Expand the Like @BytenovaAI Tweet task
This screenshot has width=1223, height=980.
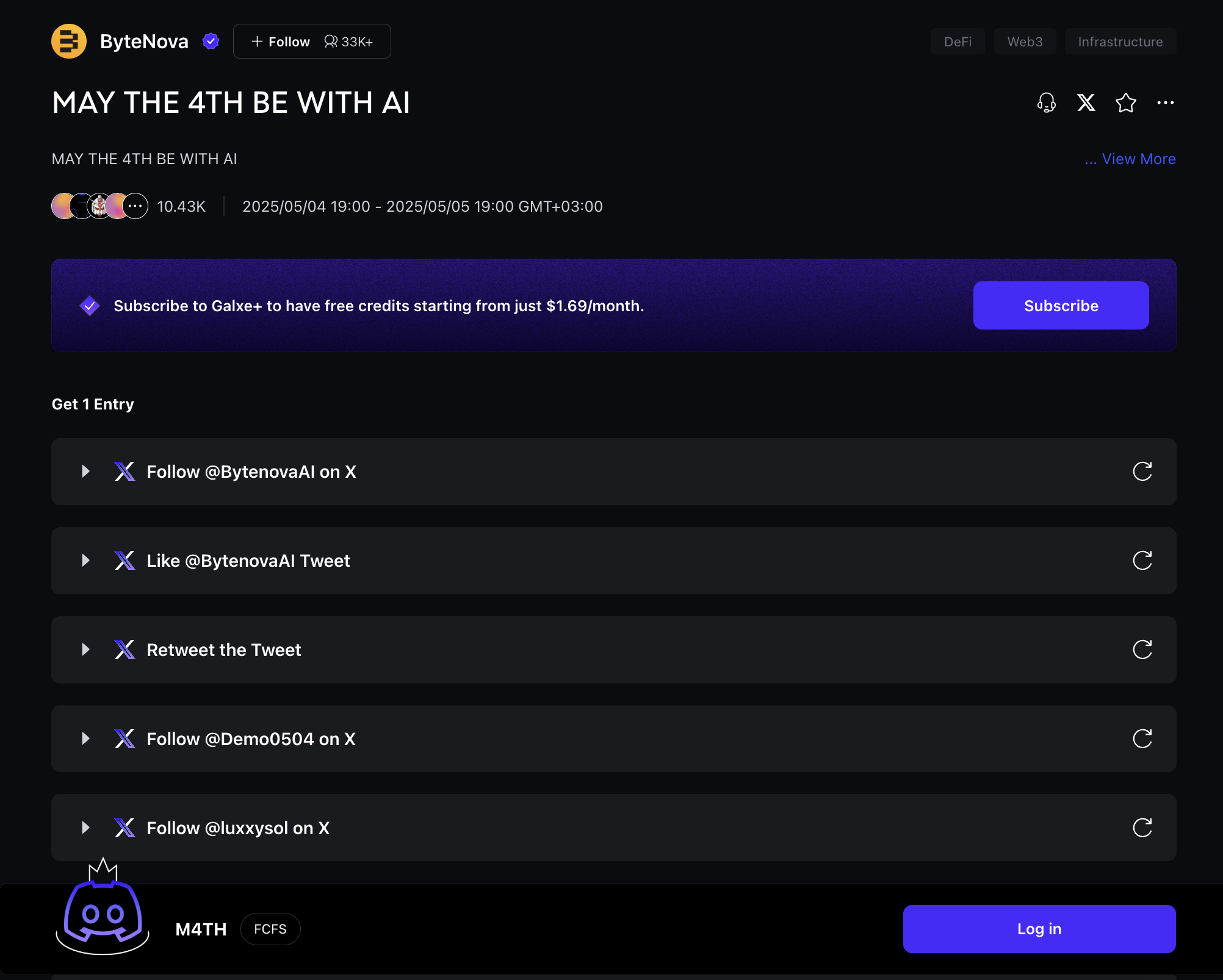pos(85,561)
